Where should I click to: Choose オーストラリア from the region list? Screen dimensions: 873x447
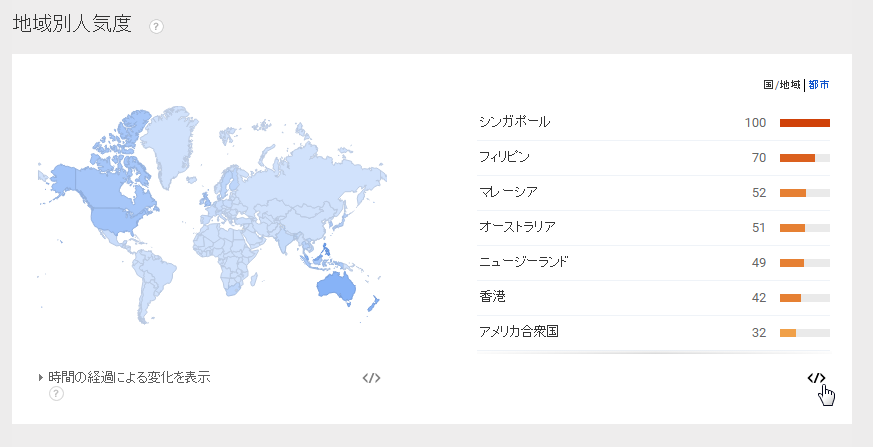click(x=517, y=227)
